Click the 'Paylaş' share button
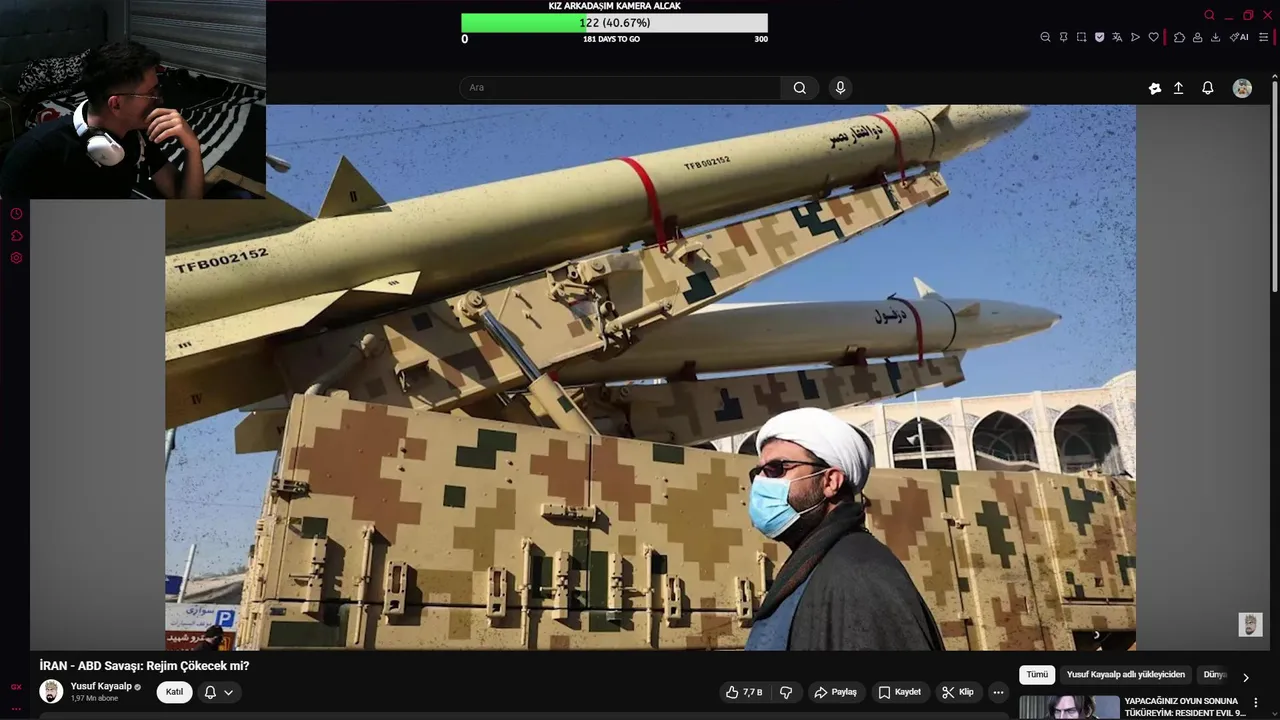 tap(836, 692)
